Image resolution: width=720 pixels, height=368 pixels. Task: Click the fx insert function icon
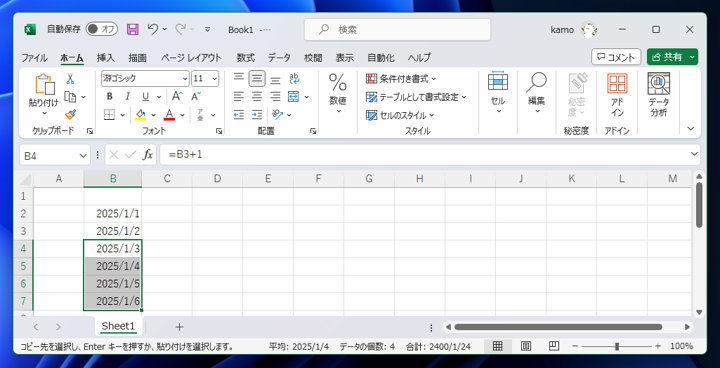(147, 155)
